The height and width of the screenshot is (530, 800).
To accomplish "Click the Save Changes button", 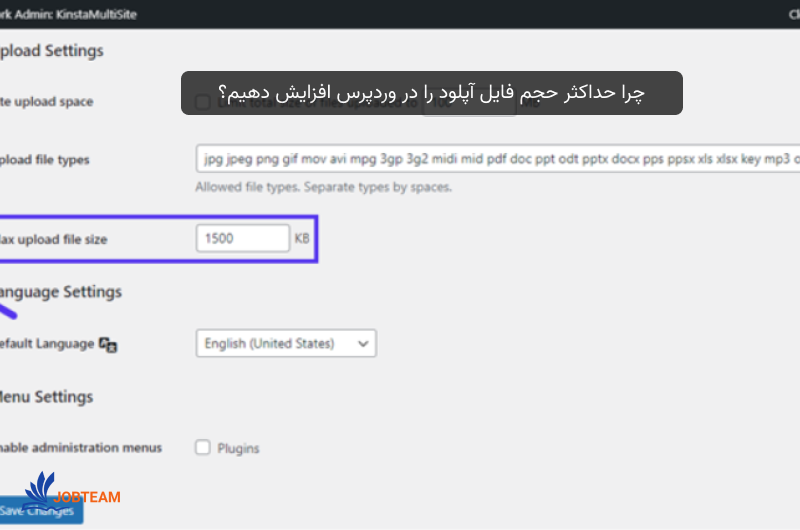I will coord(41,510).
